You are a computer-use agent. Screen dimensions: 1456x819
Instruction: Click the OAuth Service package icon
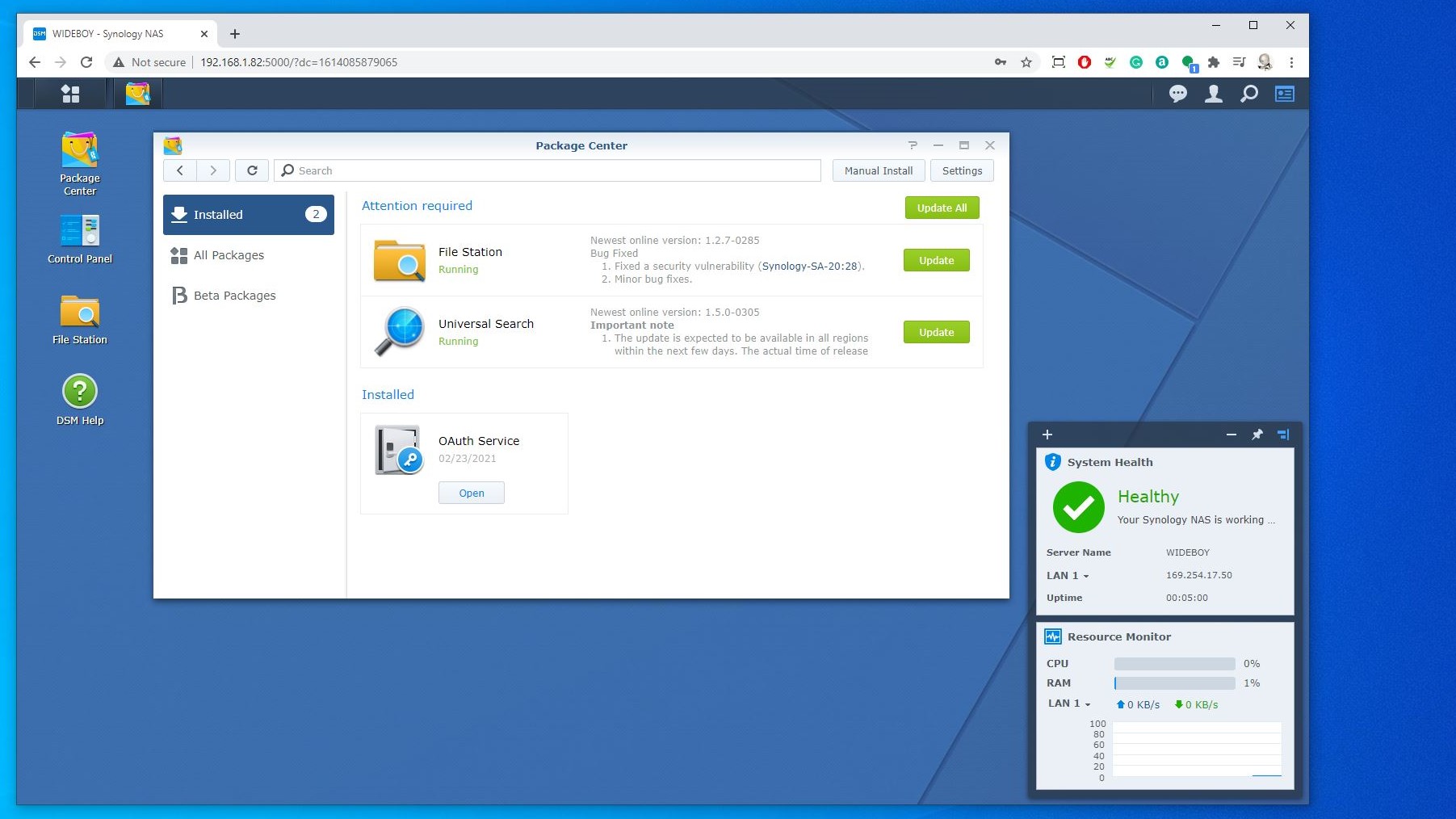coord(399,450)
